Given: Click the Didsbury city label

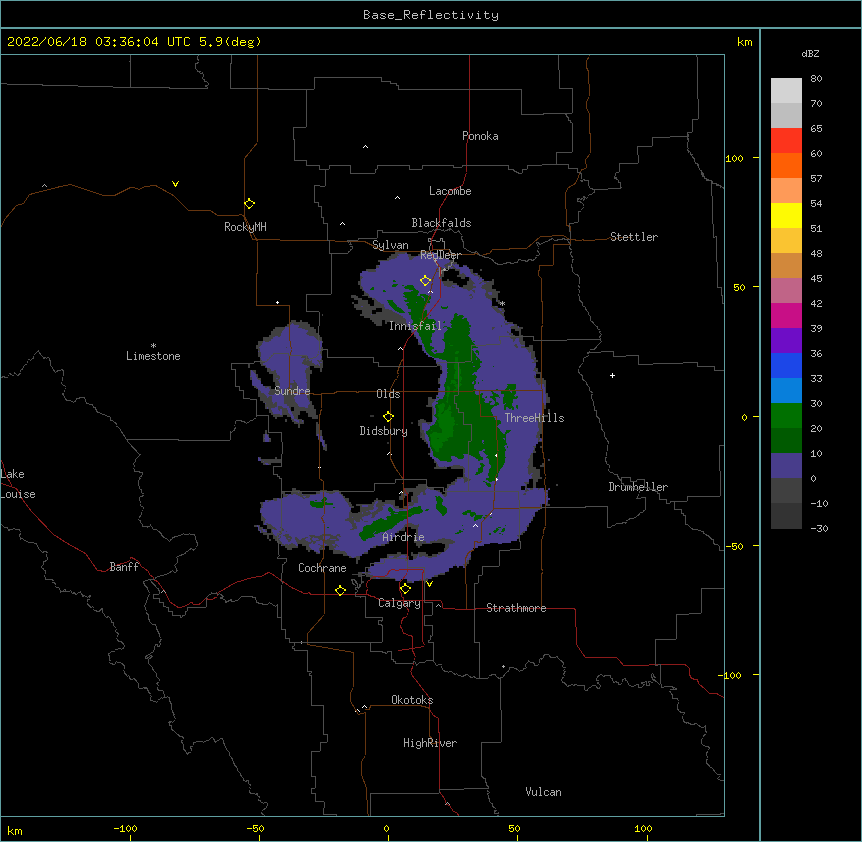Looking at the screenshot, I should [x=384, y=431].
